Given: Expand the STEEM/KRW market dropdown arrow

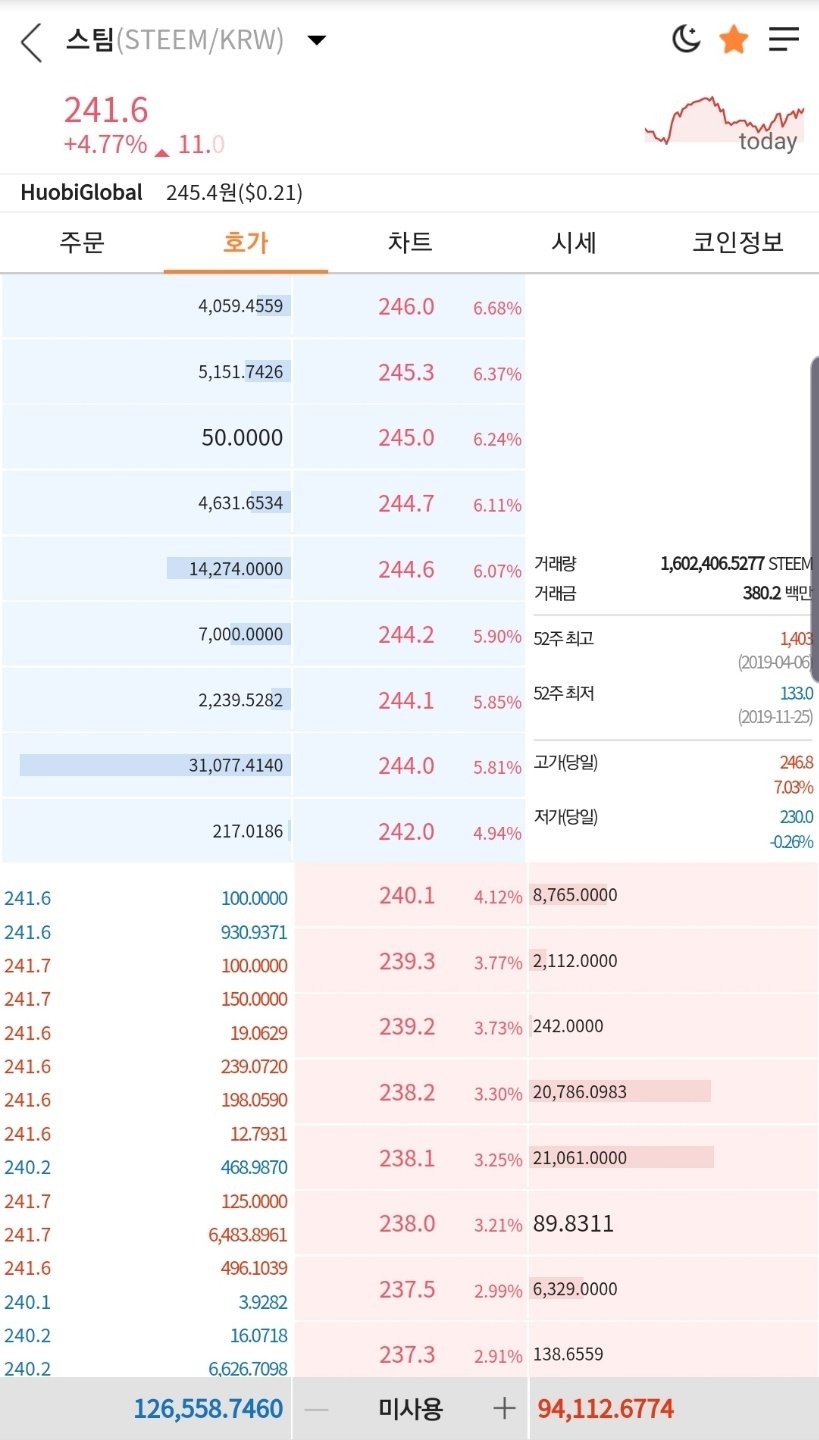Looking at the screenshot, I should point(317,41).
